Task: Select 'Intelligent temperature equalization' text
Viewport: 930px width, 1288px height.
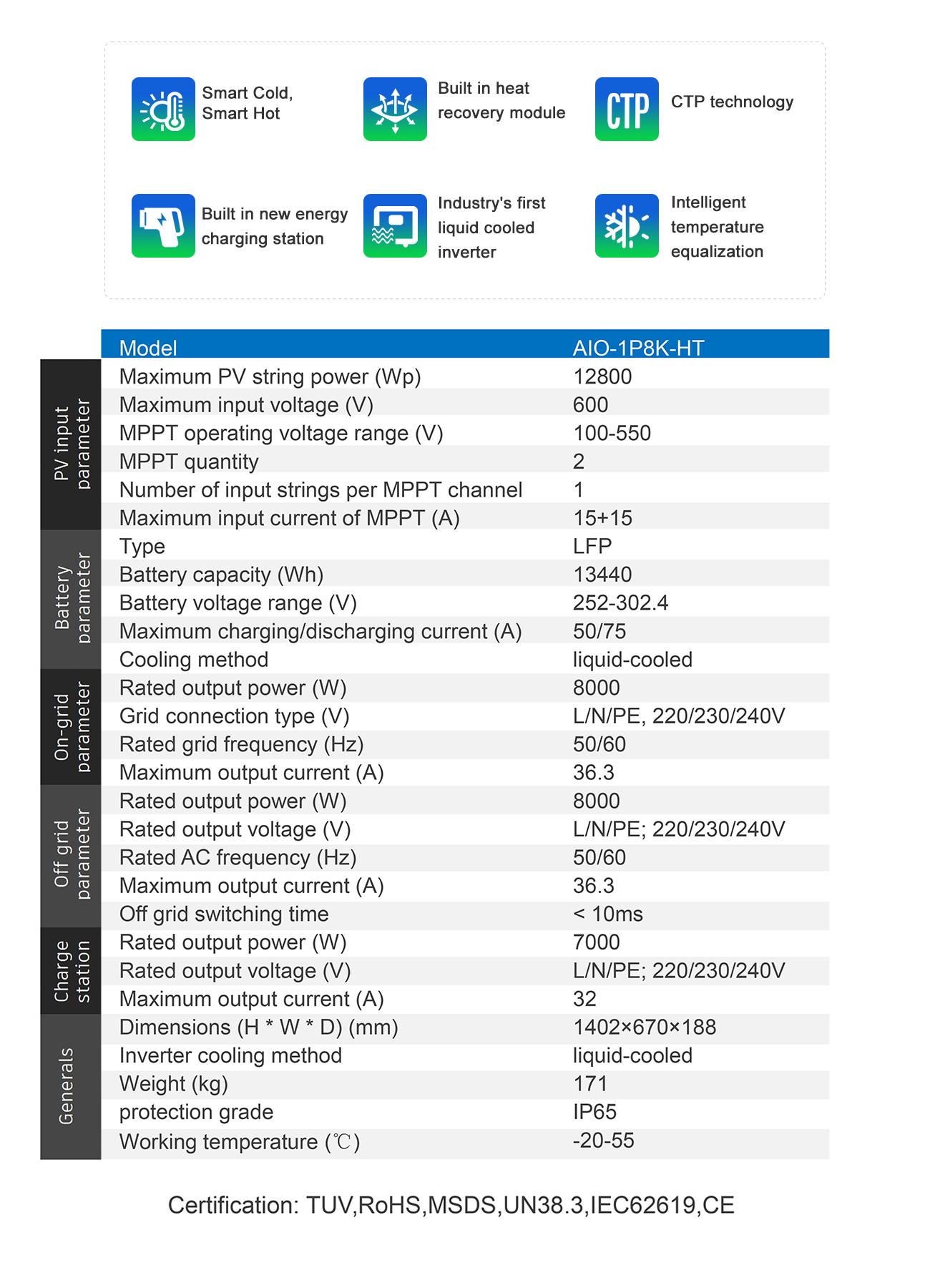Action: coord(717,227)
